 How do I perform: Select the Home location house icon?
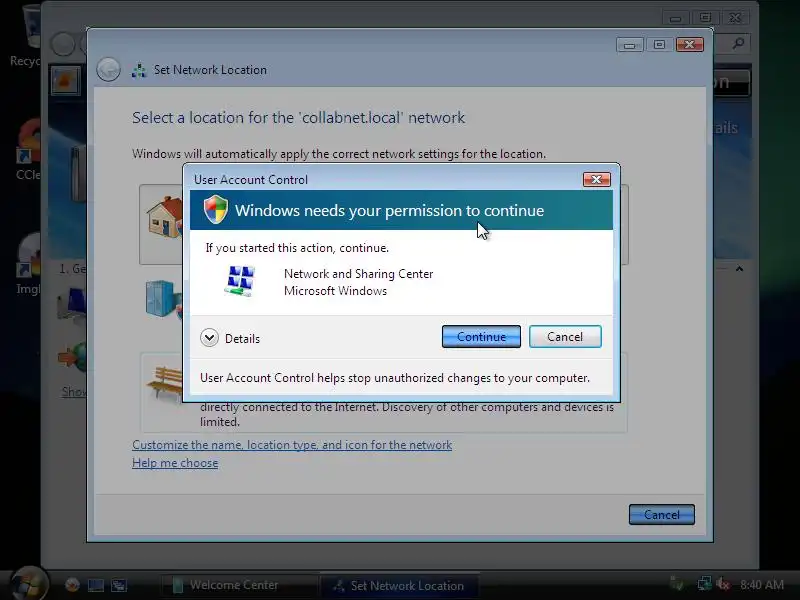coord(164,218)
